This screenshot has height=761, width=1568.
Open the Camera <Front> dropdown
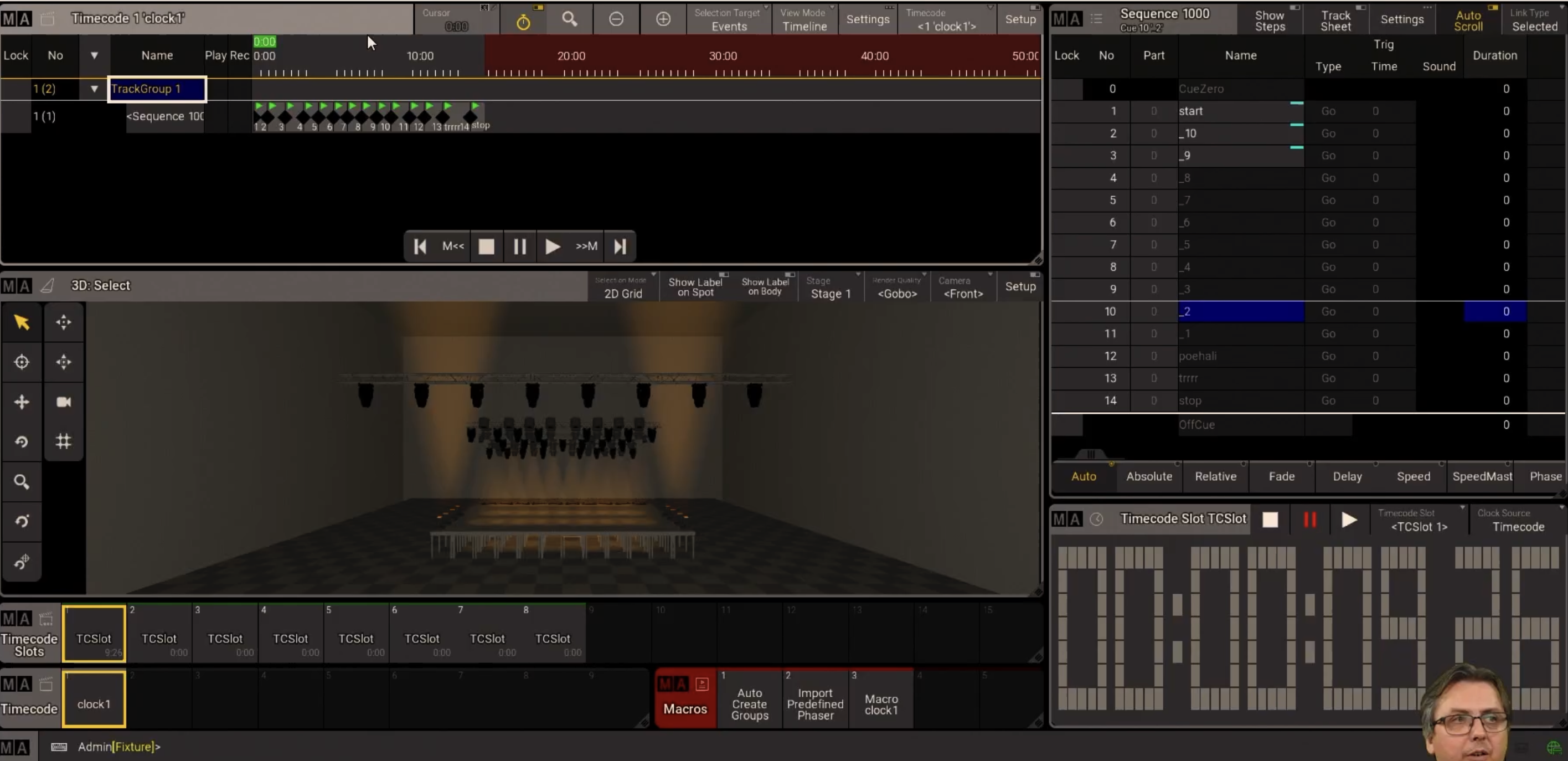[x=963, y=287]
